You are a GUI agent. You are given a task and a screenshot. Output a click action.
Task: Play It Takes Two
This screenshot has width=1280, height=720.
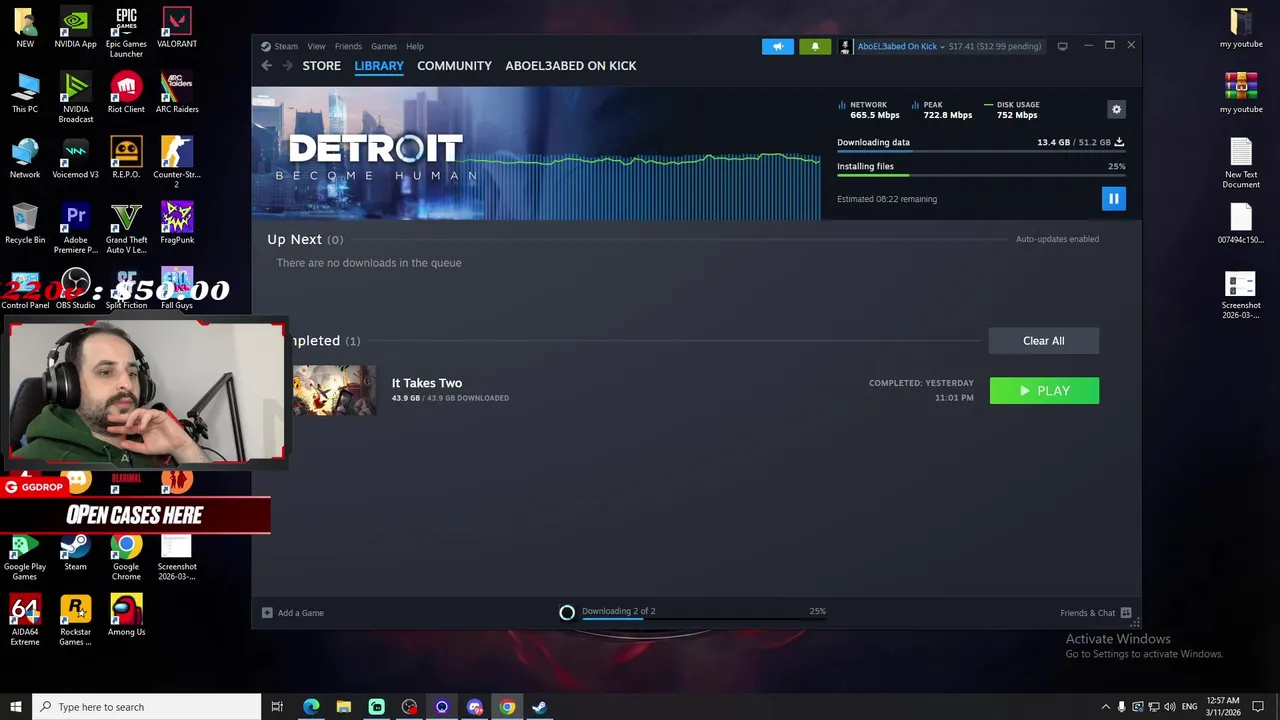(1044, 391)
